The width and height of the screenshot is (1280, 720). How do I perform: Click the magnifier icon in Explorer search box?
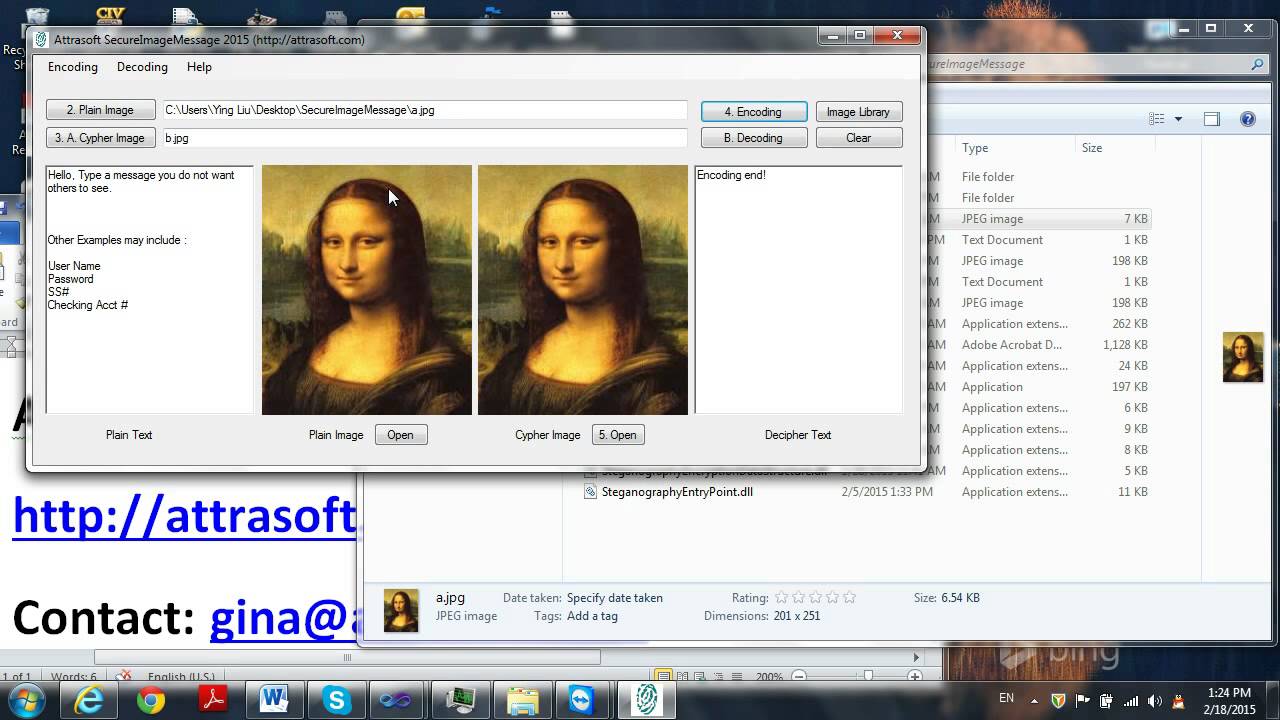tap(1257, 64)
